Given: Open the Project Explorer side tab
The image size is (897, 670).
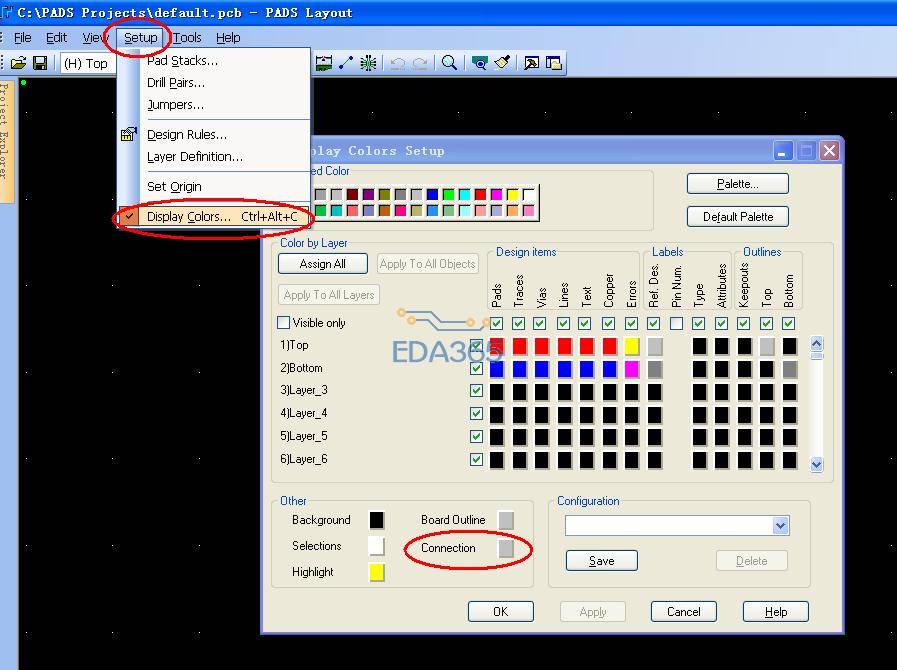Looking at the screenshot, I should click(6, 140).
